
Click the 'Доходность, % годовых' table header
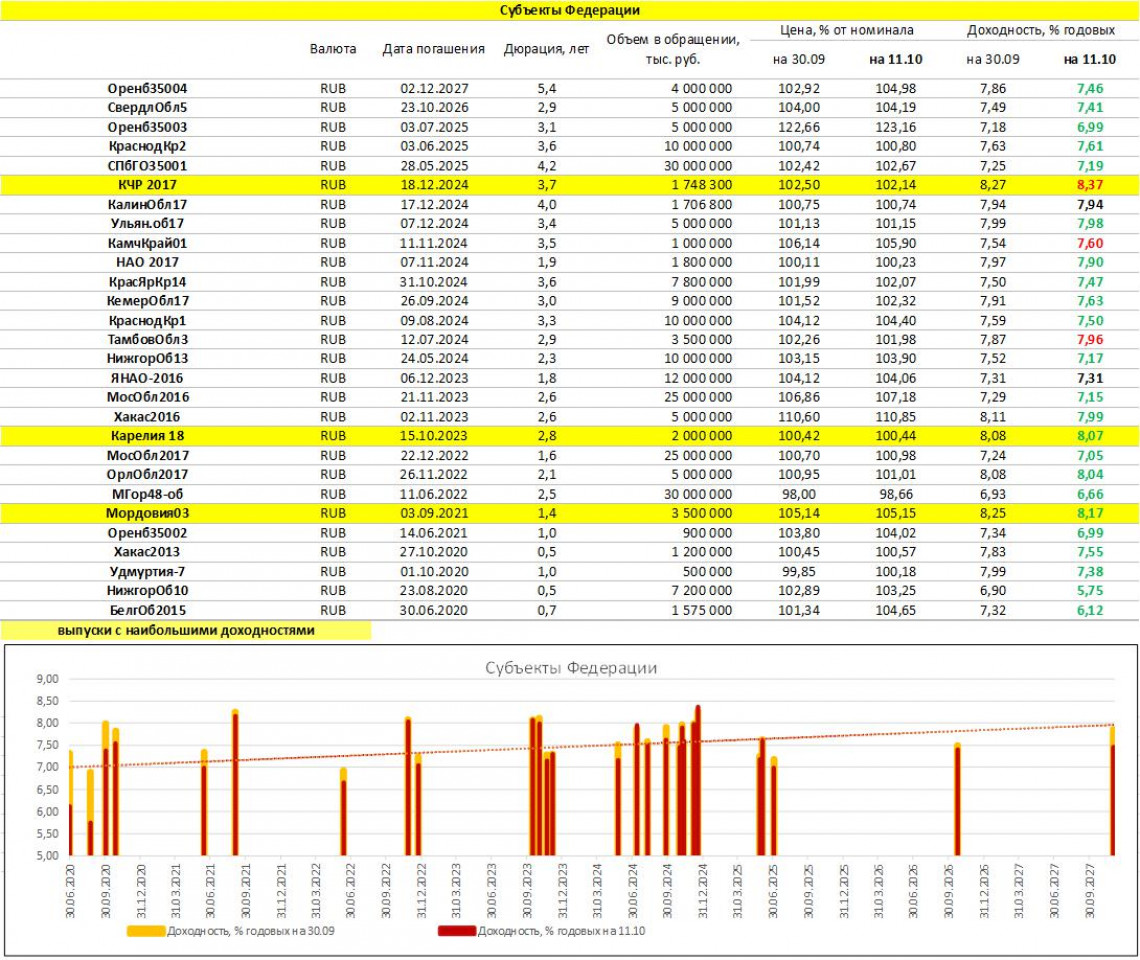(1042, 31)
